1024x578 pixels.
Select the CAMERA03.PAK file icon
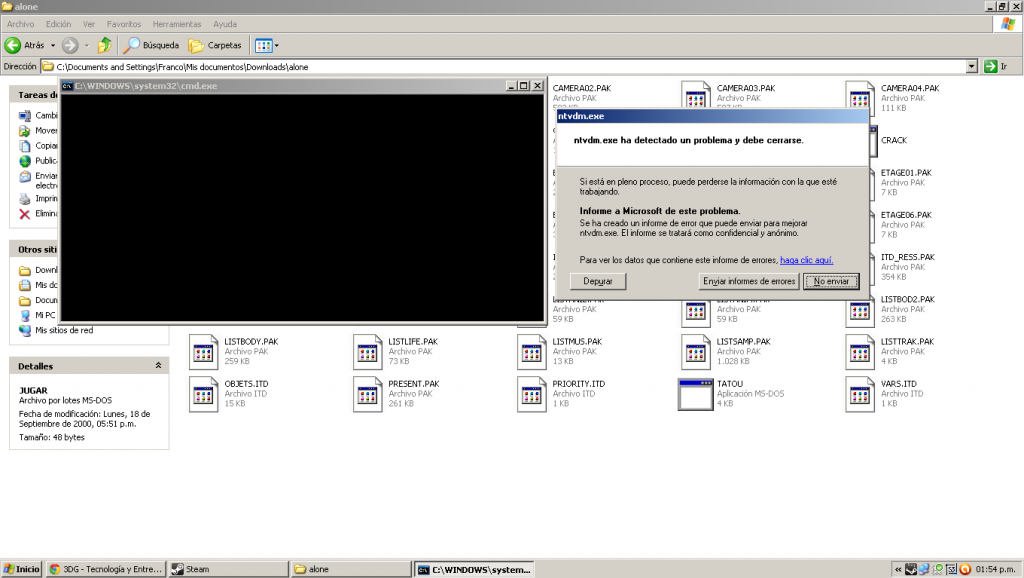point(696,95)
